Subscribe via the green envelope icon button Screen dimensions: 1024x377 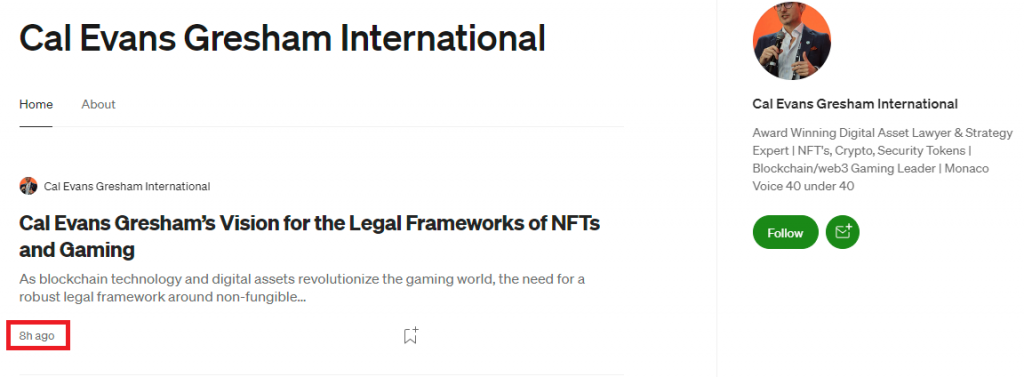(842, 233)
